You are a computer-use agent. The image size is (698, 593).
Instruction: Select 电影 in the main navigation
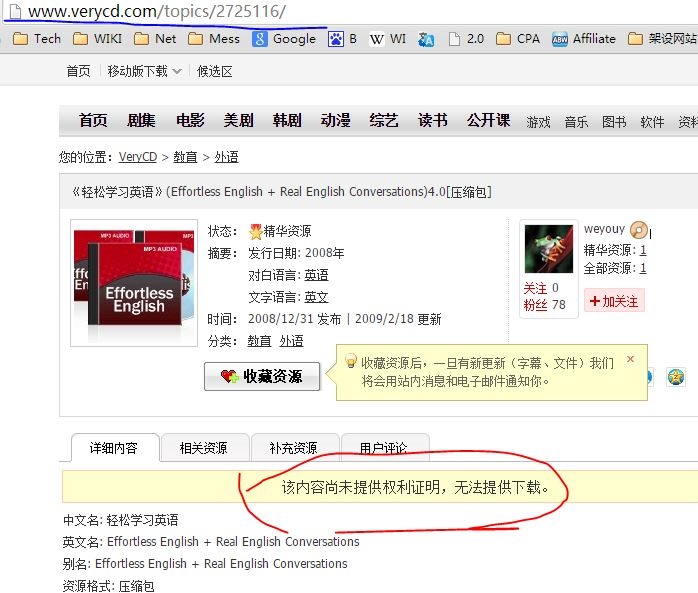click(x=190, y=120)
